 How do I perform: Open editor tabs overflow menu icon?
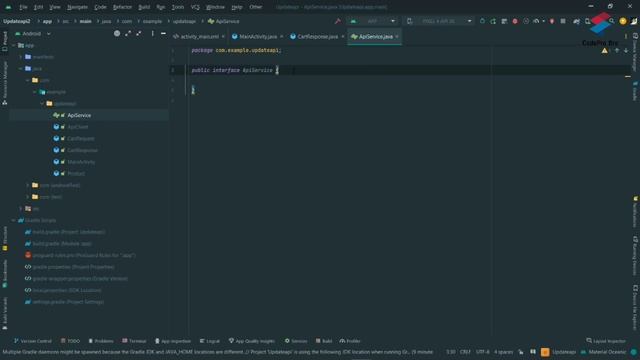click(626, 36)
